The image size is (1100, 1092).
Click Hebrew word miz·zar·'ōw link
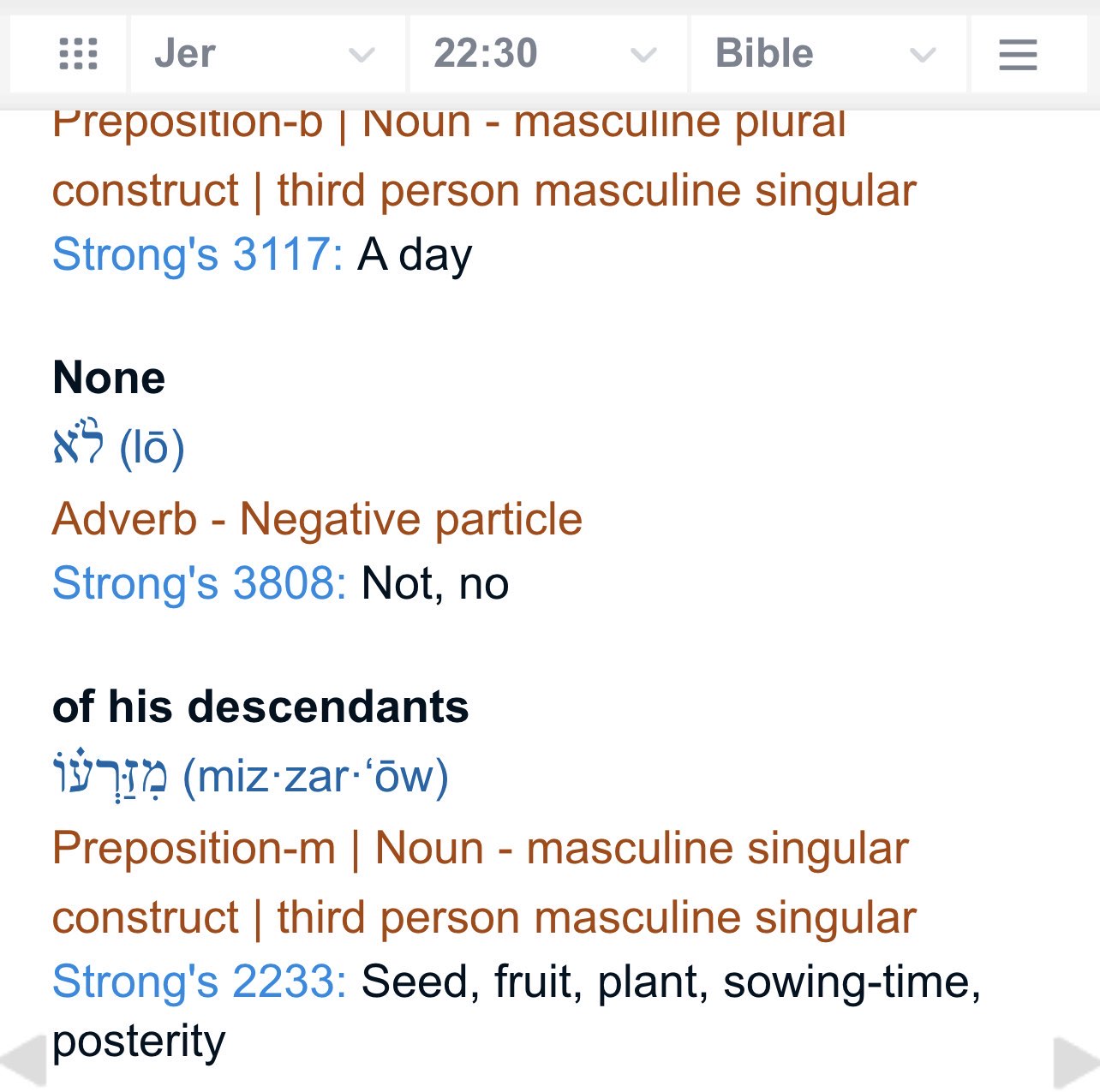(x=250, y=776)
